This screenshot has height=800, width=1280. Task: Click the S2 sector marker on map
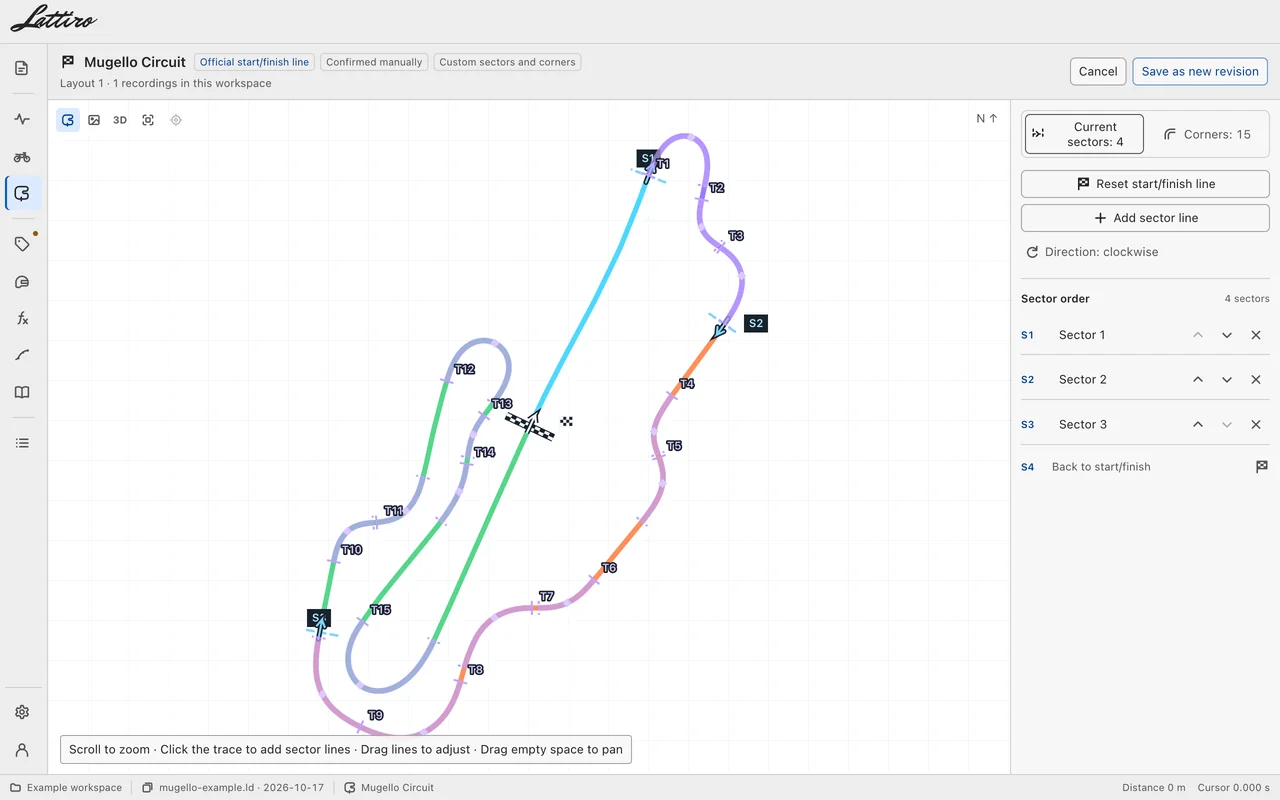click(x=756, y=323)
